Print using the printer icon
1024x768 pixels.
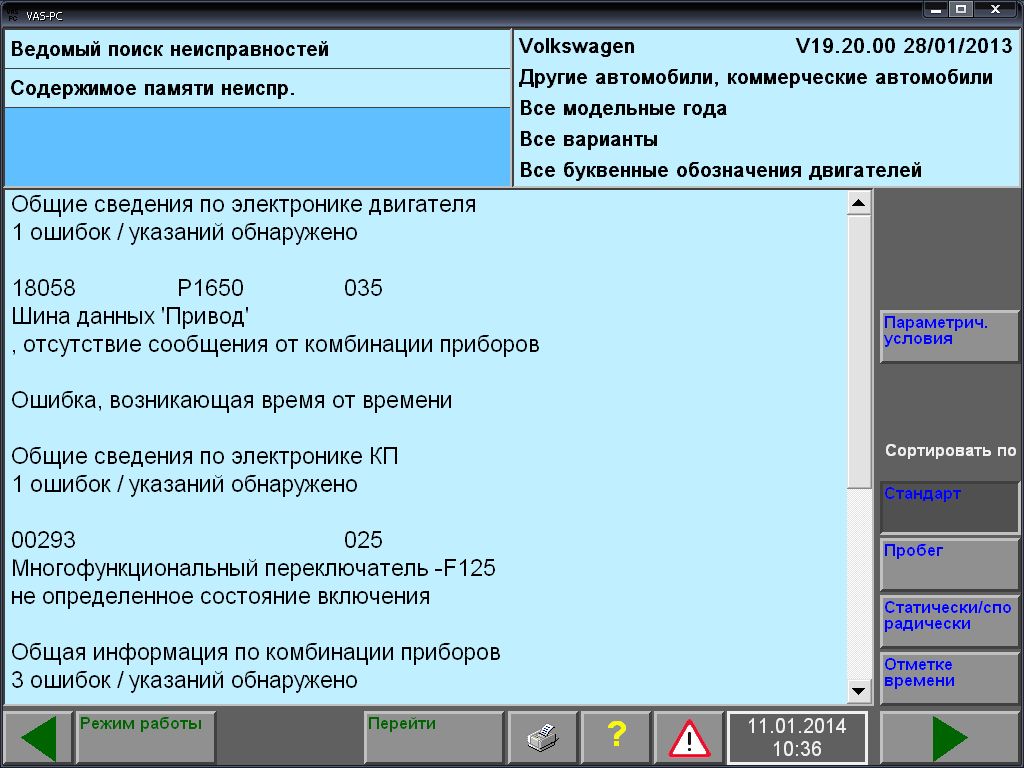tap(543, 737)
